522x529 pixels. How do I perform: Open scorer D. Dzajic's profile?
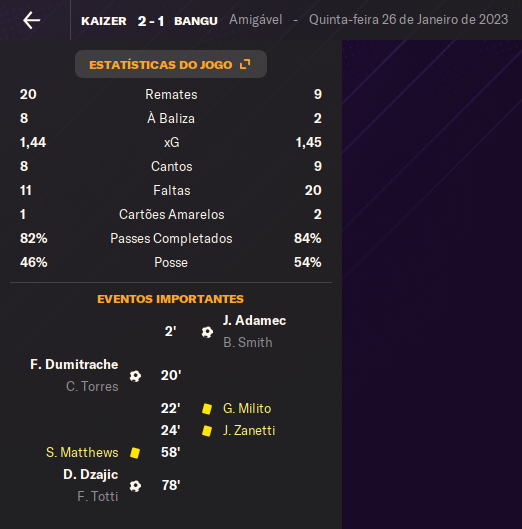click(91, 474)
